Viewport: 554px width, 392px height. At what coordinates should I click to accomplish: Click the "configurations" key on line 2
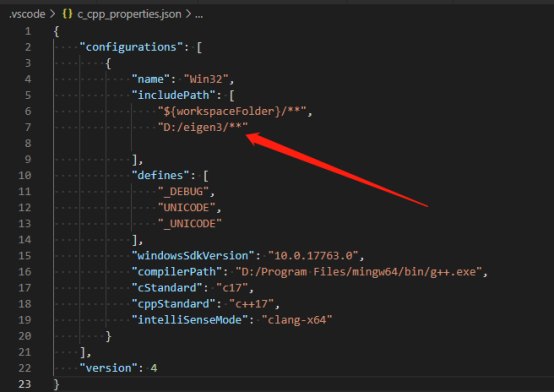click(x=131, y=47)
